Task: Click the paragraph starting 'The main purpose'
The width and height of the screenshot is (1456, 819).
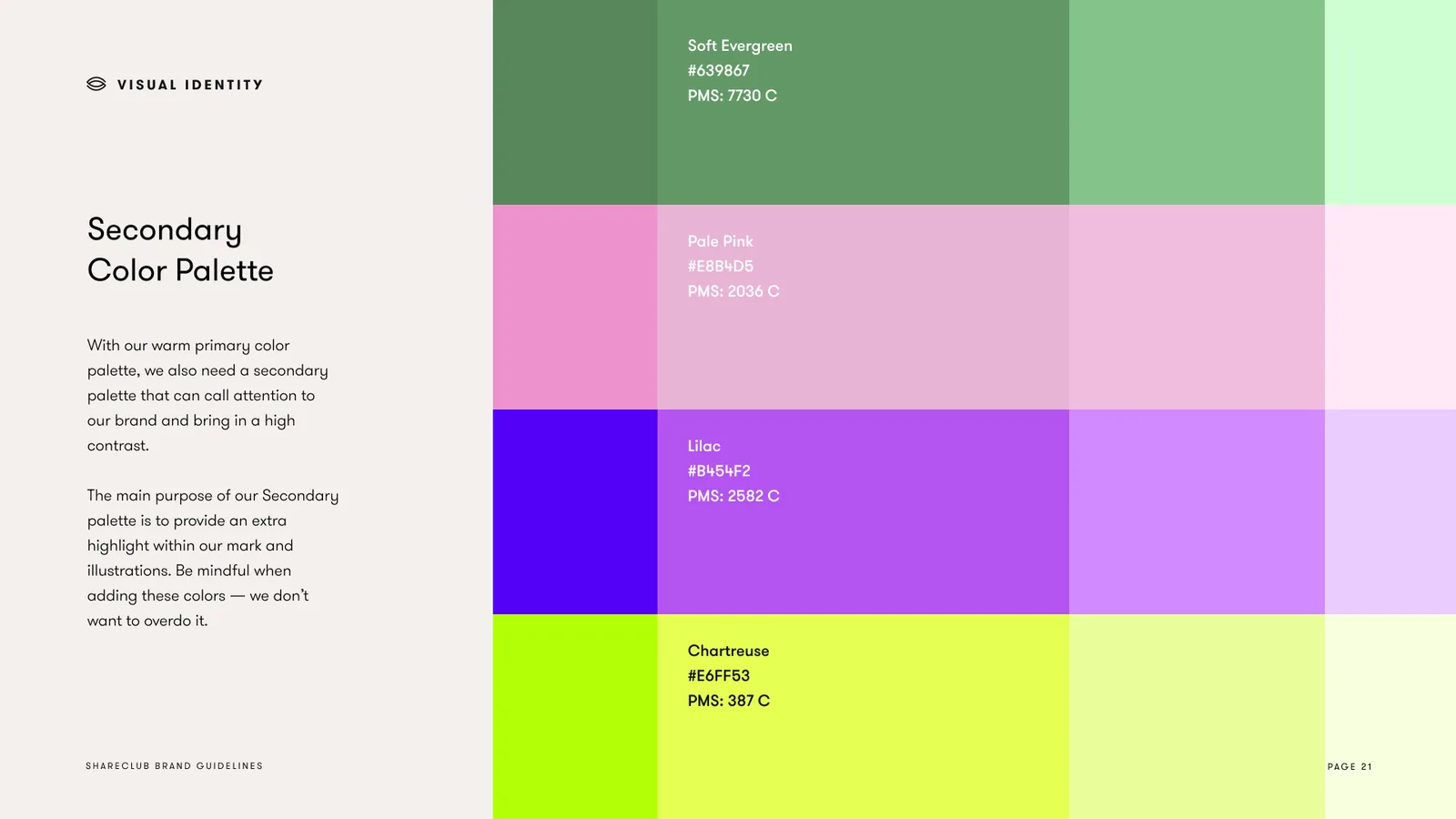Action: [x=213, y=558]
